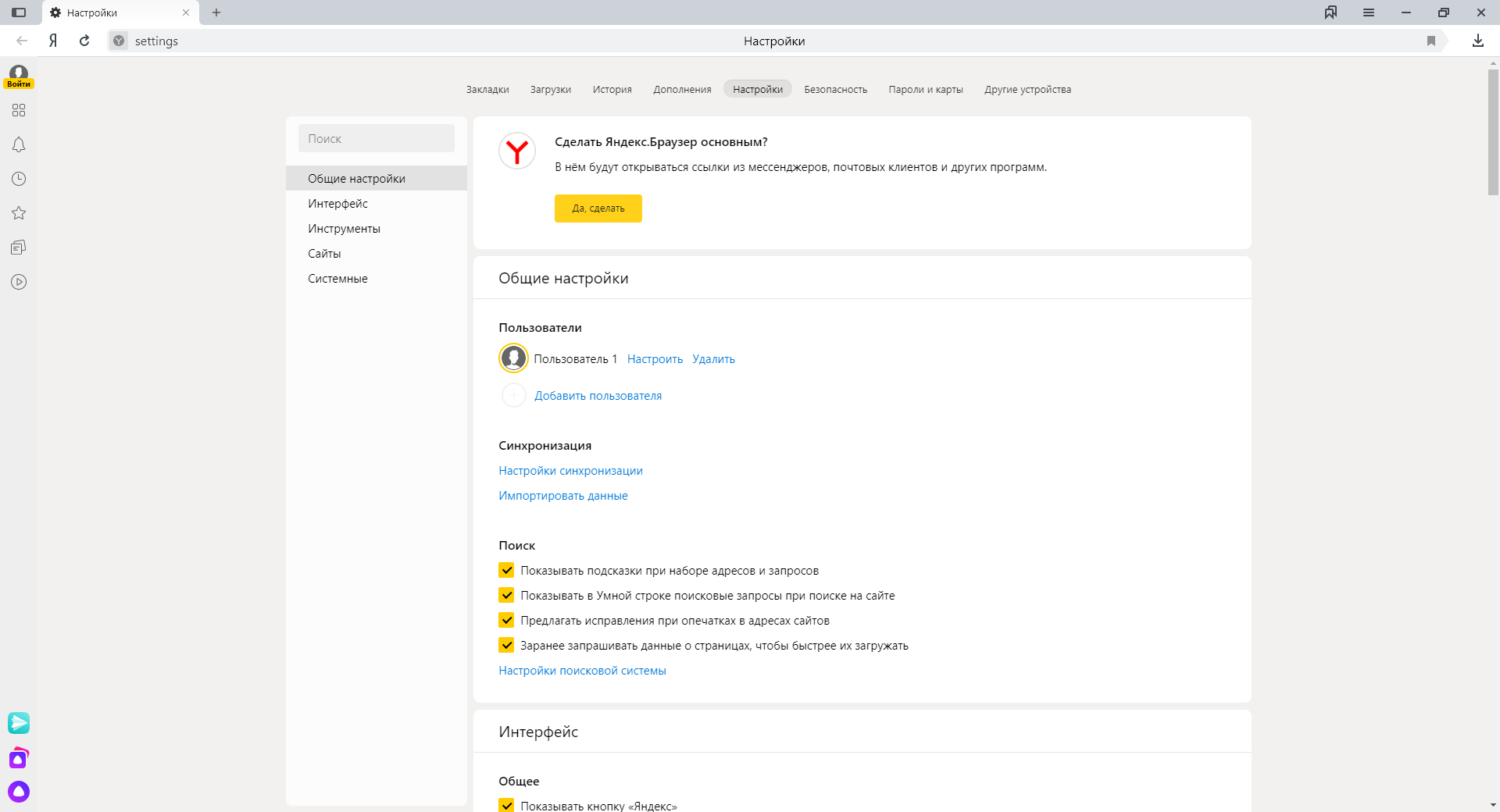The height and width of the screenshot is (812, 1500).
Task: Open history clock icon in sidebar
Action: (19, 179)
